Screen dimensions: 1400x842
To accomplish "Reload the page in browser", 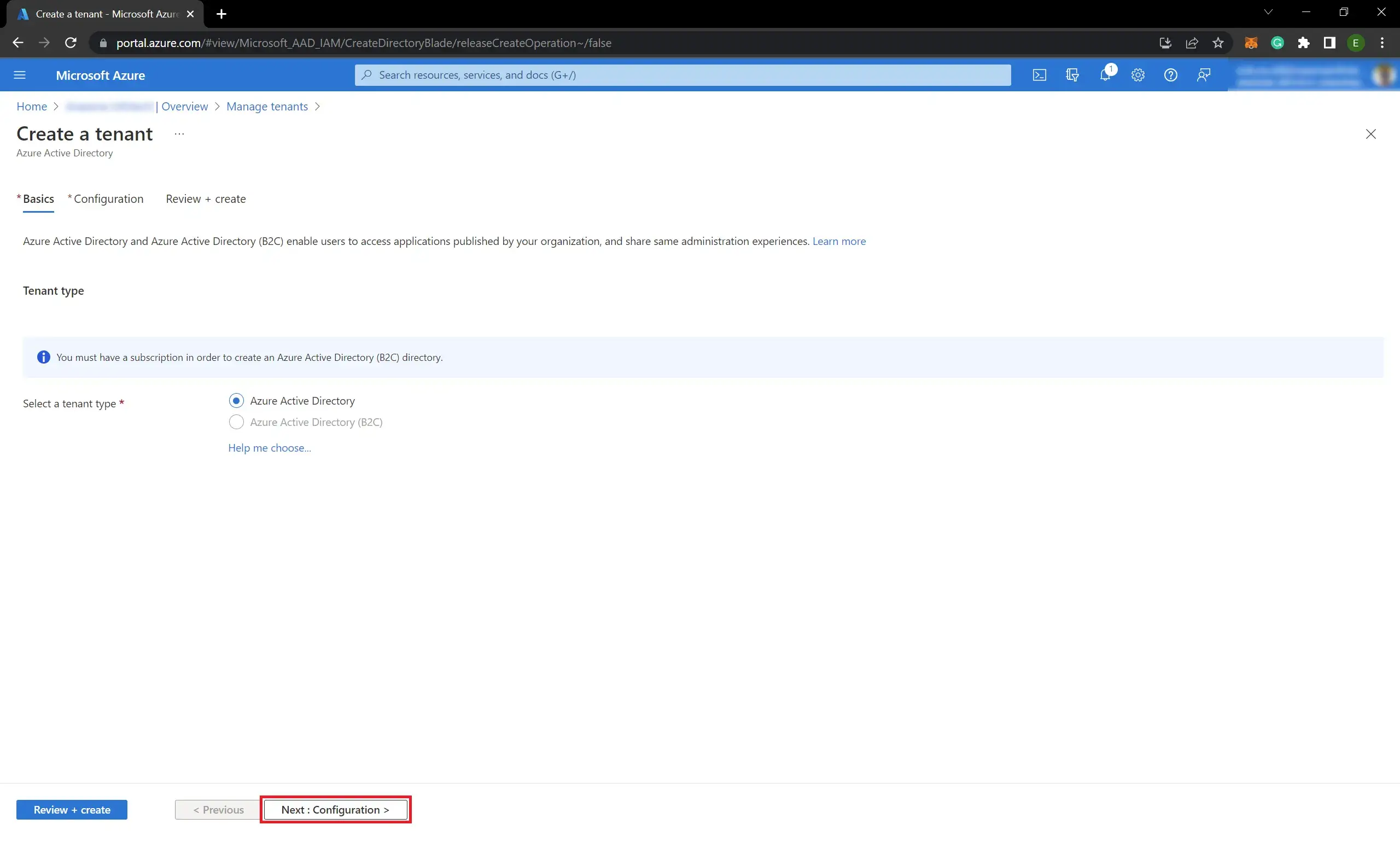I will point(71,43).
